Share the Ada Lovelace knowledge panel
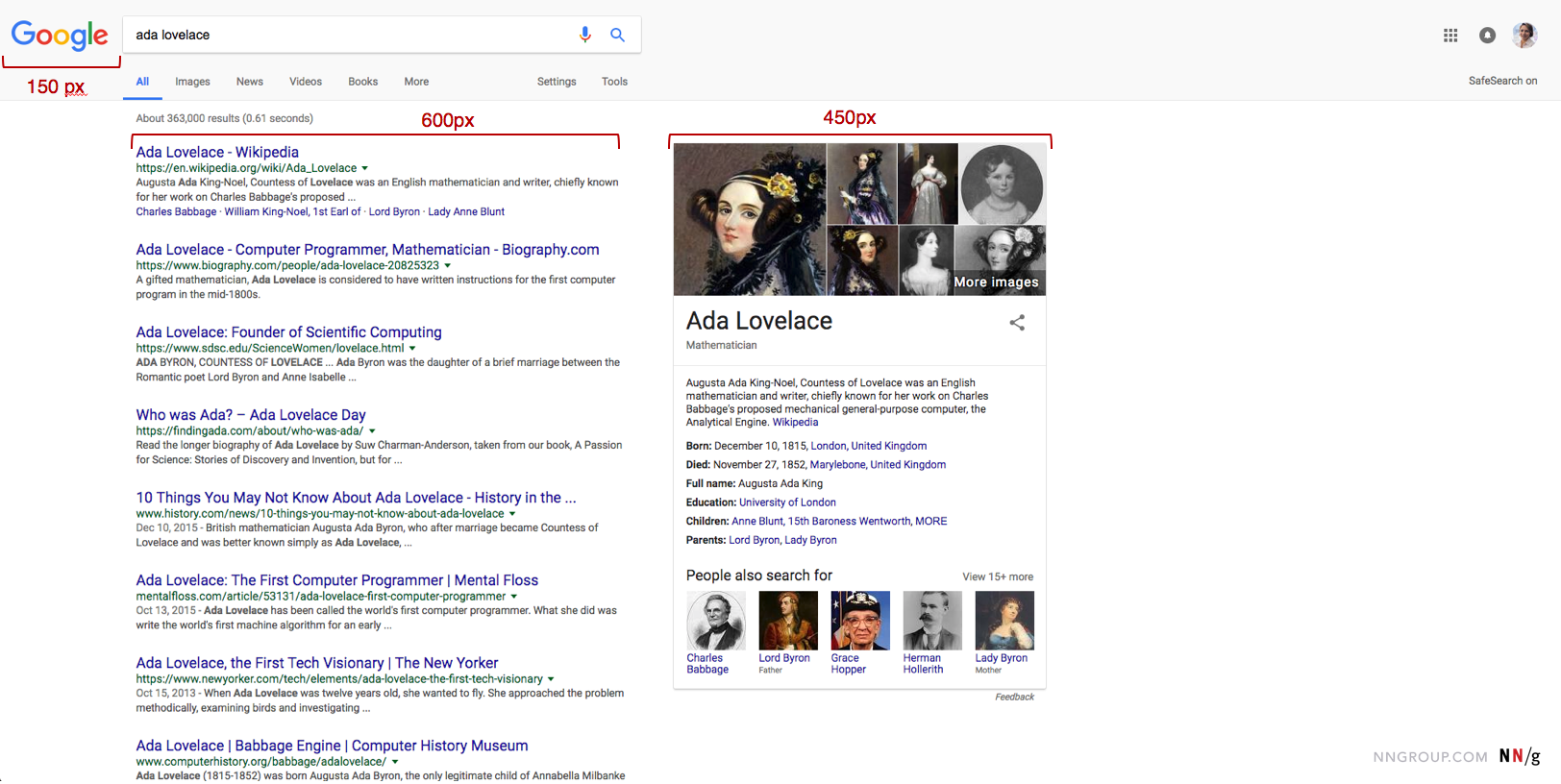Screen dimensions: 1561x784 click(x=1017, y=323)
